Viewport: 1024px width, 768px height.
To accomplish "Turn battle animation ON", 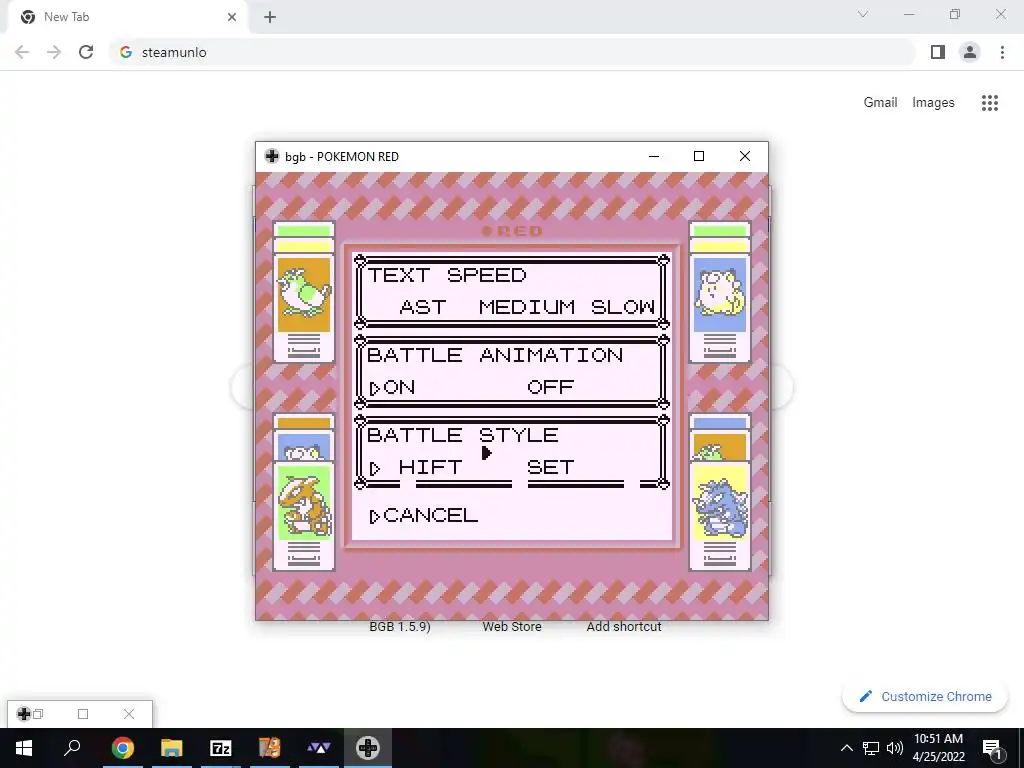I will 399,387.
